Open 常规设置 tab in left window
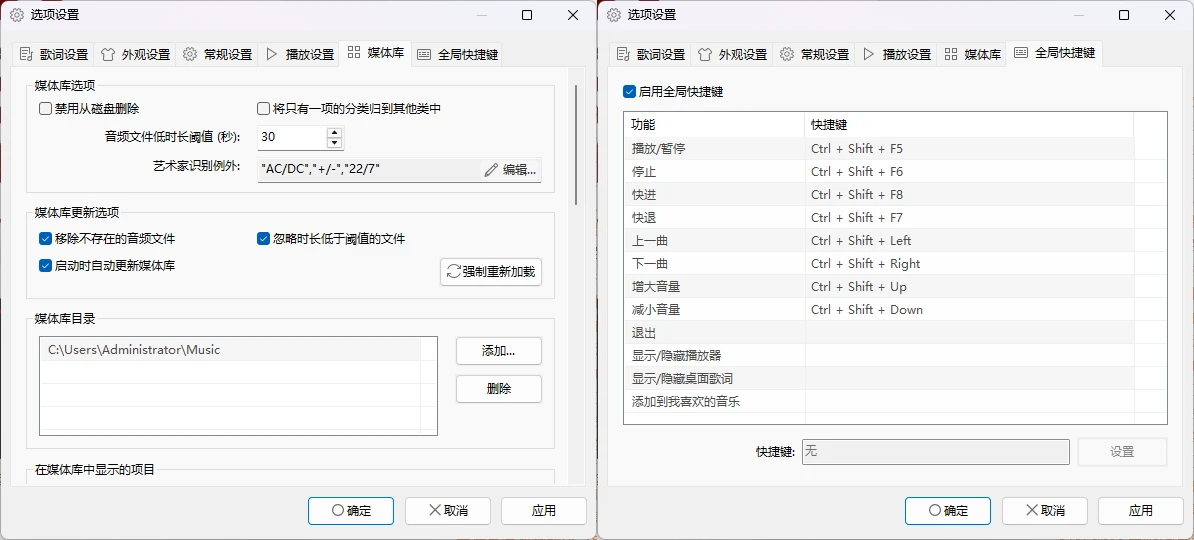Screen dimensions: 1194x540 pyautogui.click(x=217, y=54)
